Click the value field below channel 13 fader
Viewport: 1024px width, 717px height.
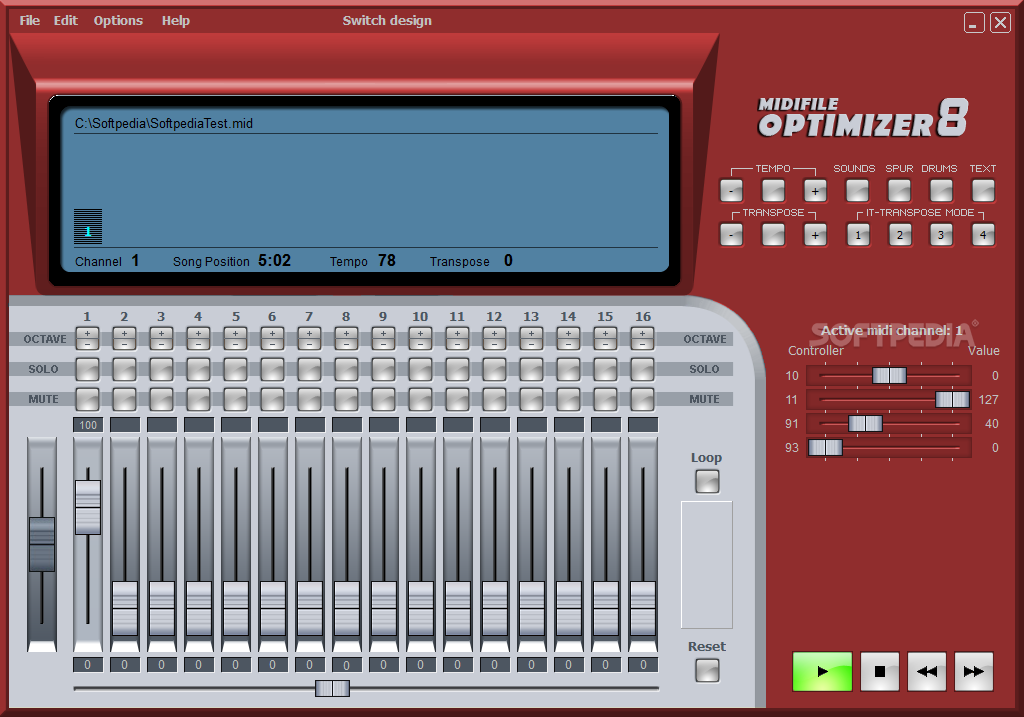pyautogui.click(x=532, y=665)
